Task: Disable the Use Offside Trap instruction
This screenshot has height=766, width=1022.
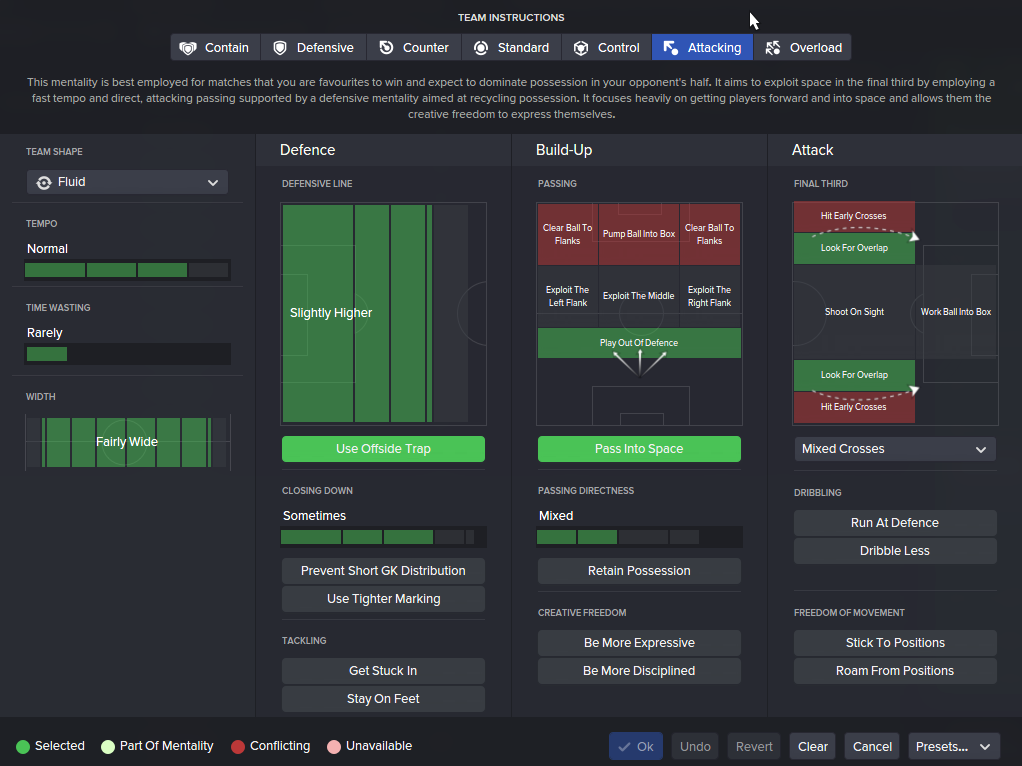Action: click(383, 449)
